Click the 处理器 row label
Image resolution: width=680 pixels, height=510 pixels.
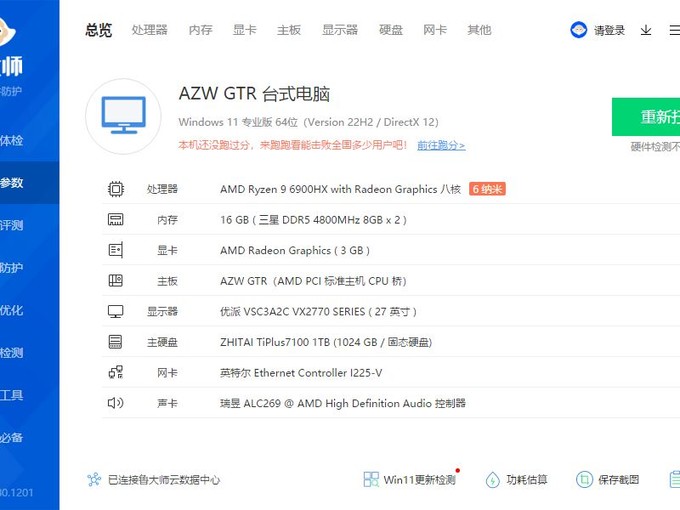pos(162,189)
